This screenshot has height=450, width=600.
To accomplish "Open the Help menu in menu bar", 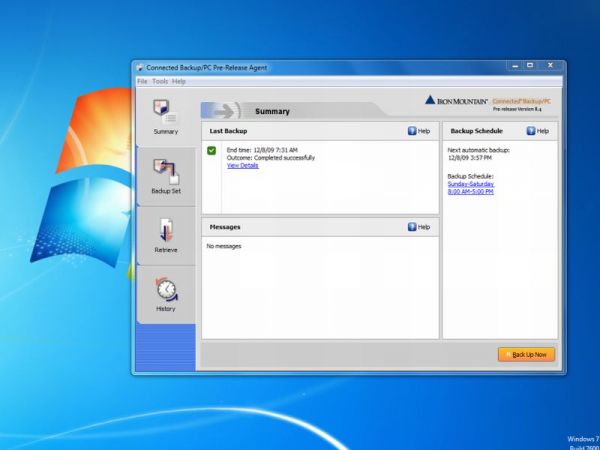I will click(179, 81).
